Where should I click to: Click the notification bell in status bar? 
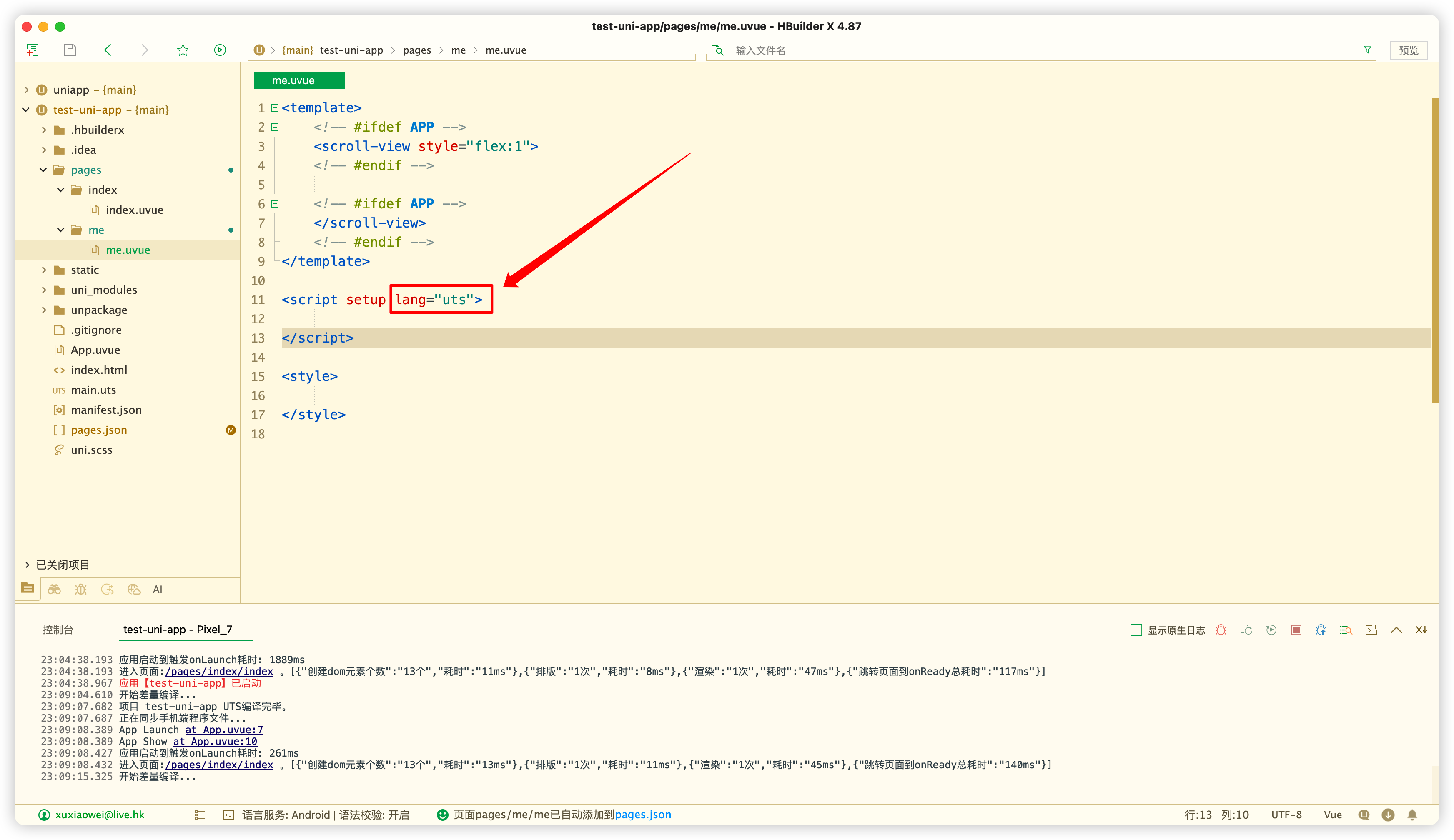[x=1412, y=815]
